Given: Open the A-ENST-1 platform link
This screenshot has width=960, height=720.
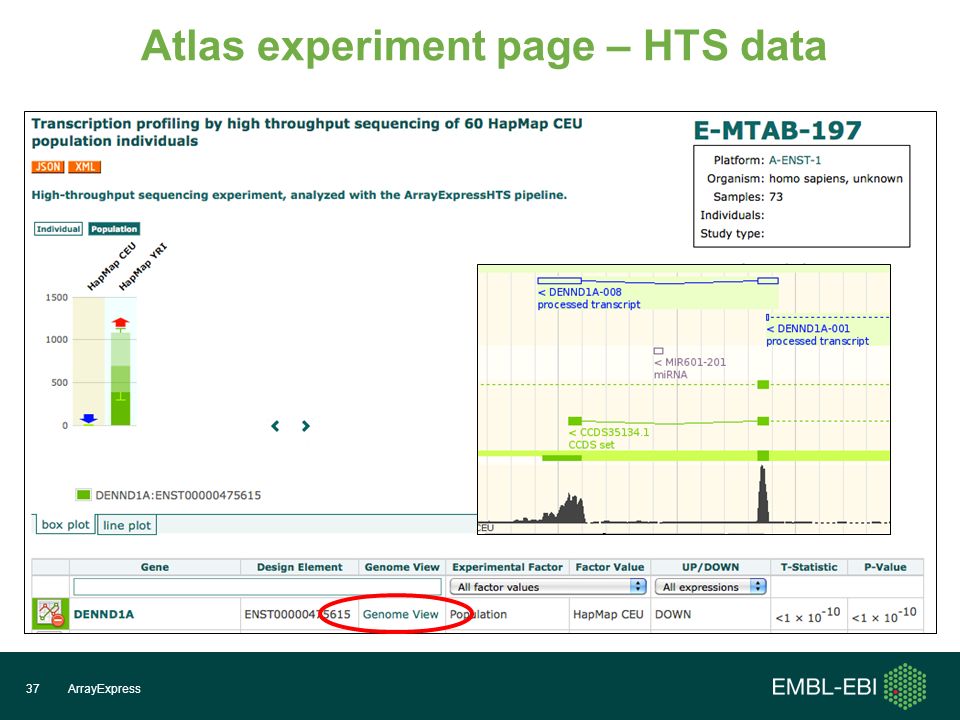Looking at the screenshot, I should coord(795,160).
